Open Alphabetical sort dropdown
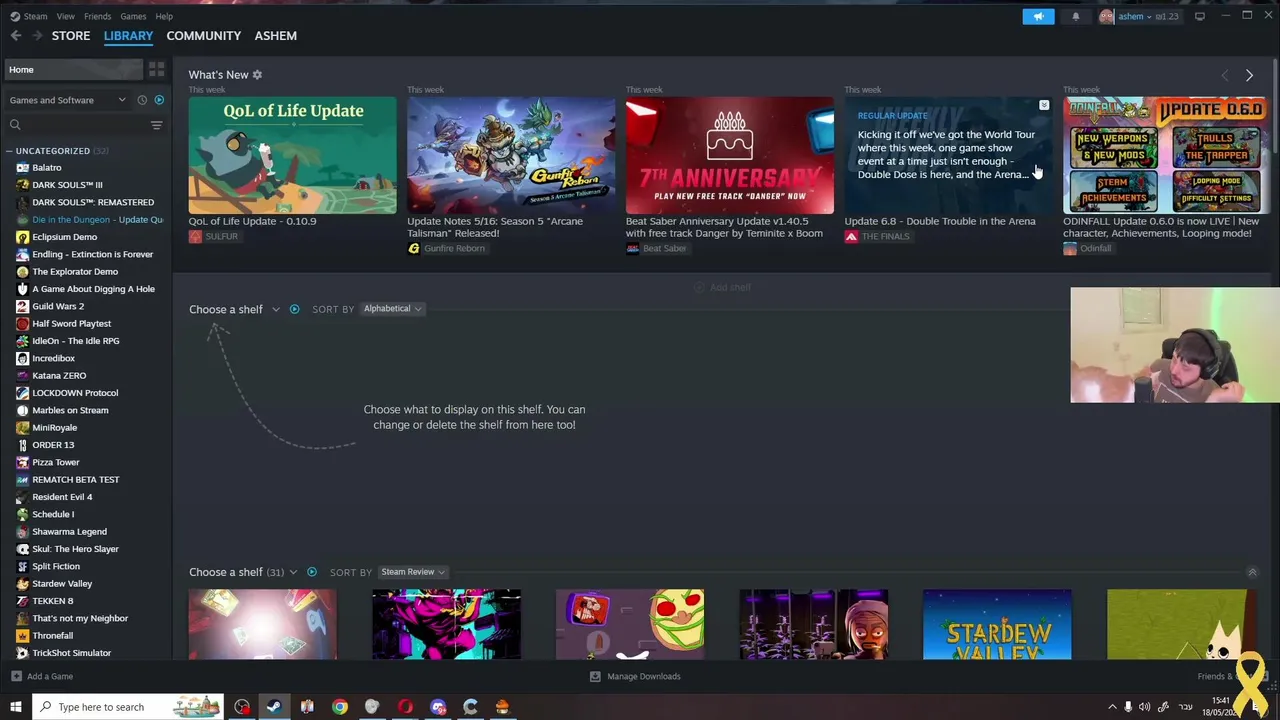 [x=392, y=309]
